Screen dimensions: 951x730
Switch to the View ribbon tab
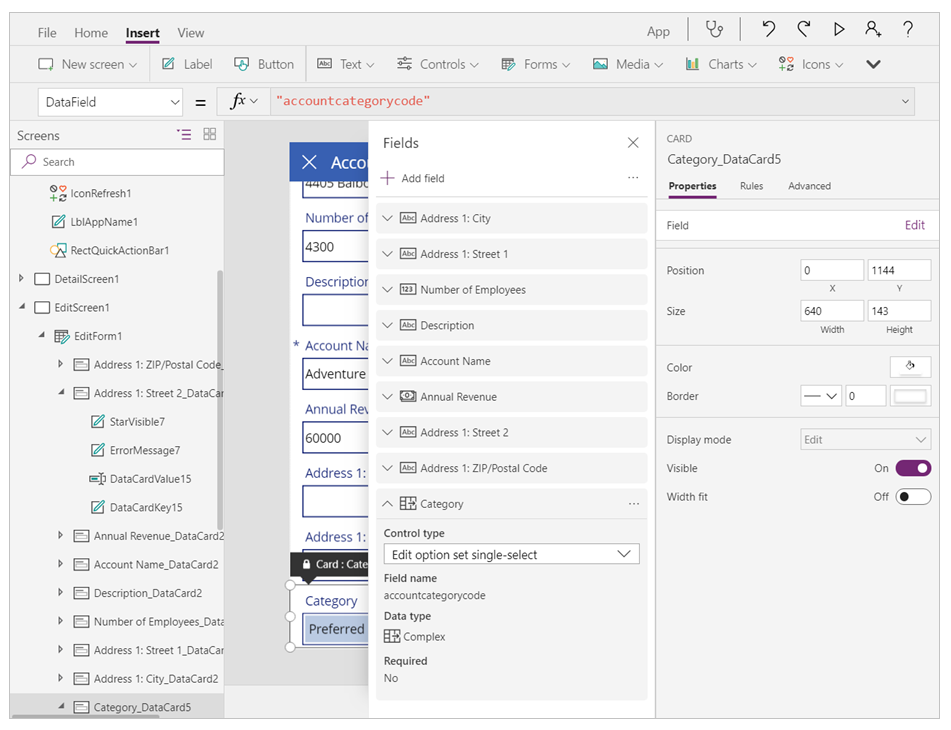[x=190, y=33]
